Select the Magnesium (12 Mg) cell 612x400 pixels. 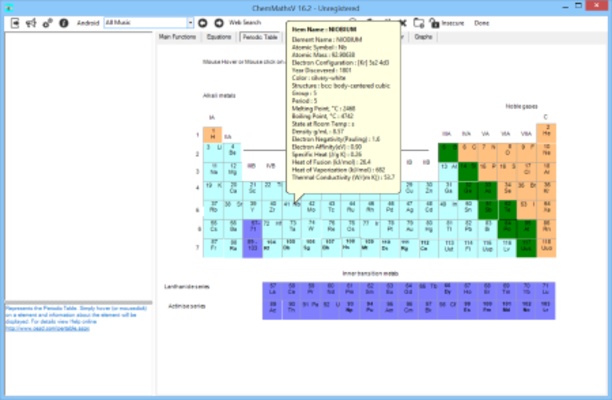click(233, 171)
